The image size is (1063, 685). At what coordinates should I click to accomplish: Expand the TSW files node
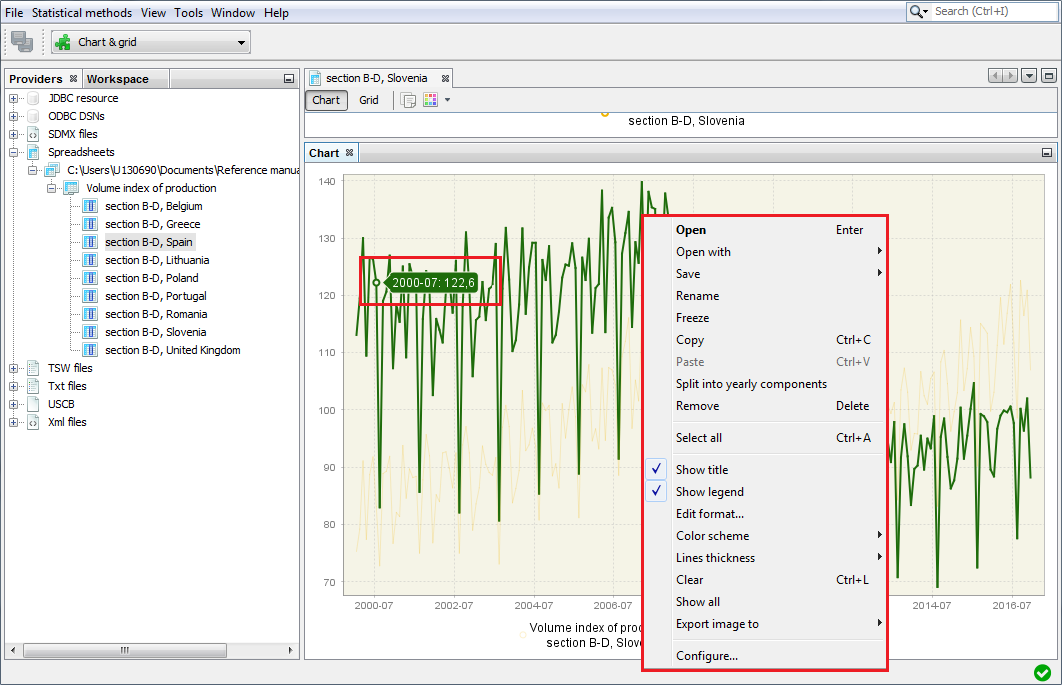(14, 368)
